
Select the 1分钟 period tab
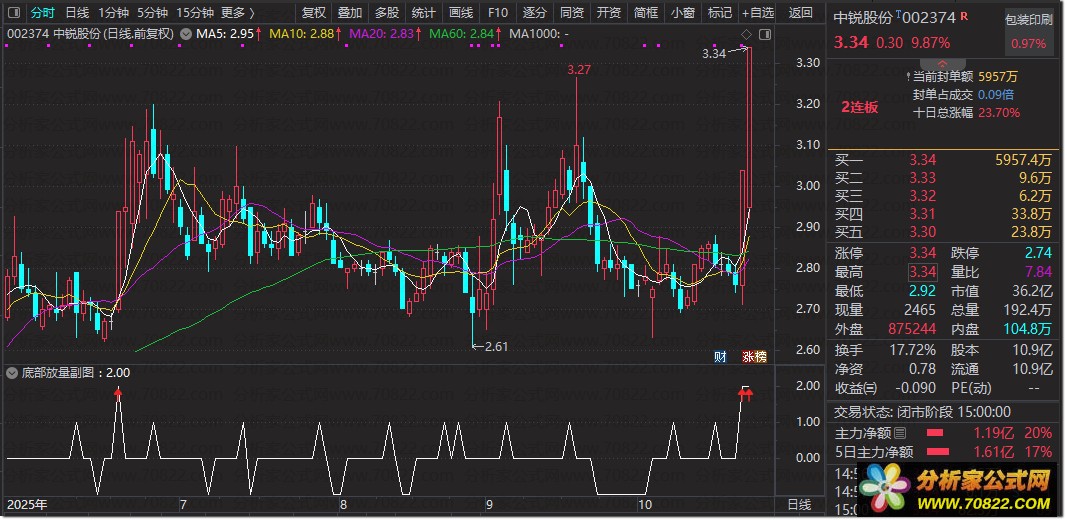tap(113, 12)
